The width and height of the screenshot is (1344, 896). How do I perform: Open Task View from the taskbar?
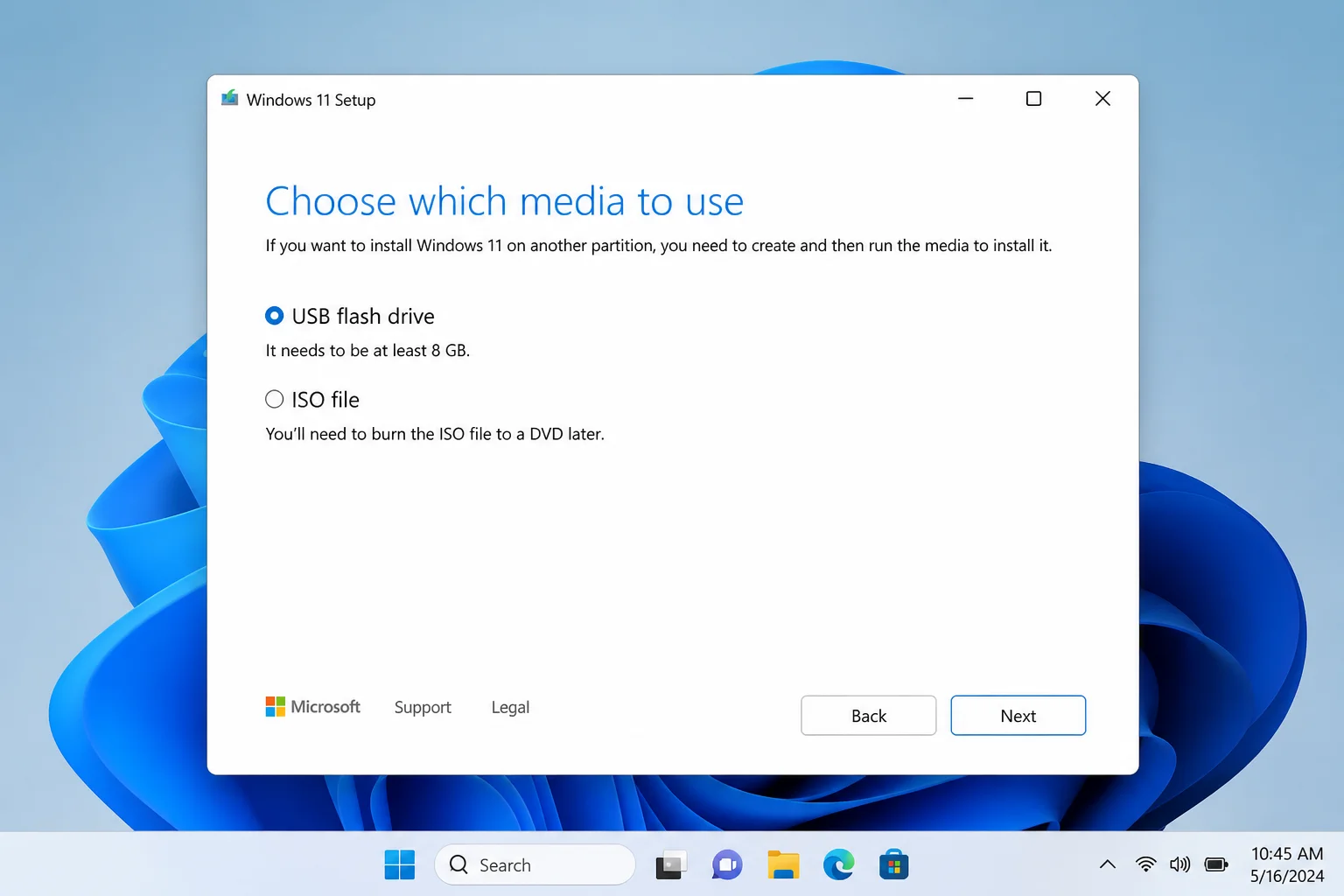[x=671, y=865]
